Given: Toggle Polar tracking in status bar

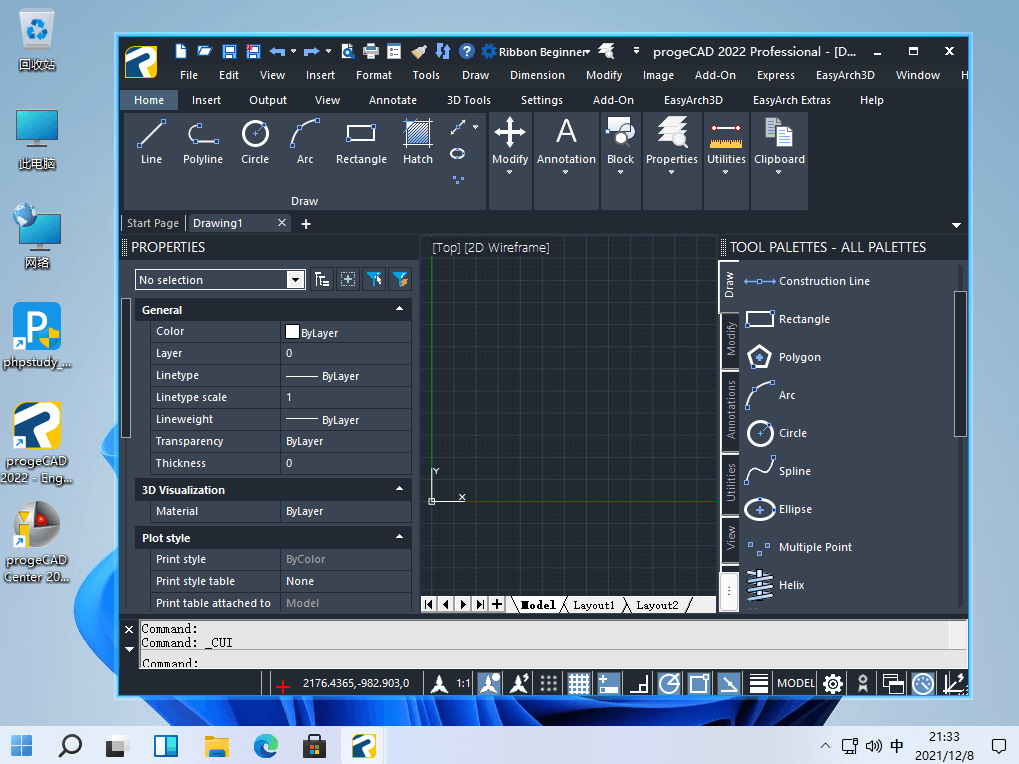Looking at the screenshot, I should [669, 683].
